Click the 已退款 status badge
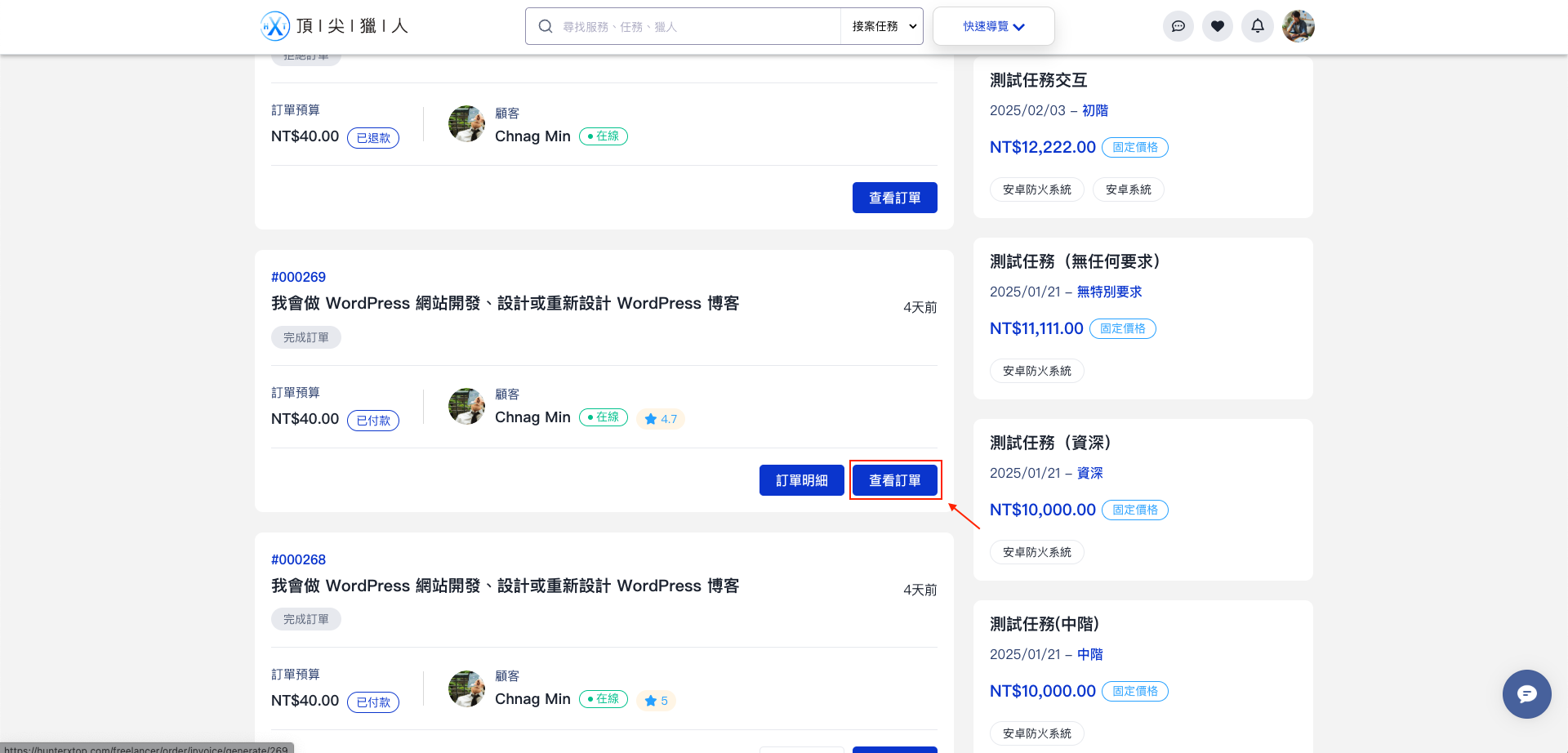 coord(372,137)
